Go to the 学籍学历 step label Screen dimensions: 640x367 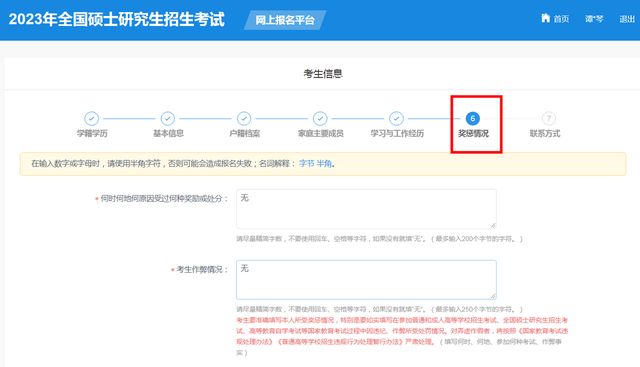click(x=92, y=133)
